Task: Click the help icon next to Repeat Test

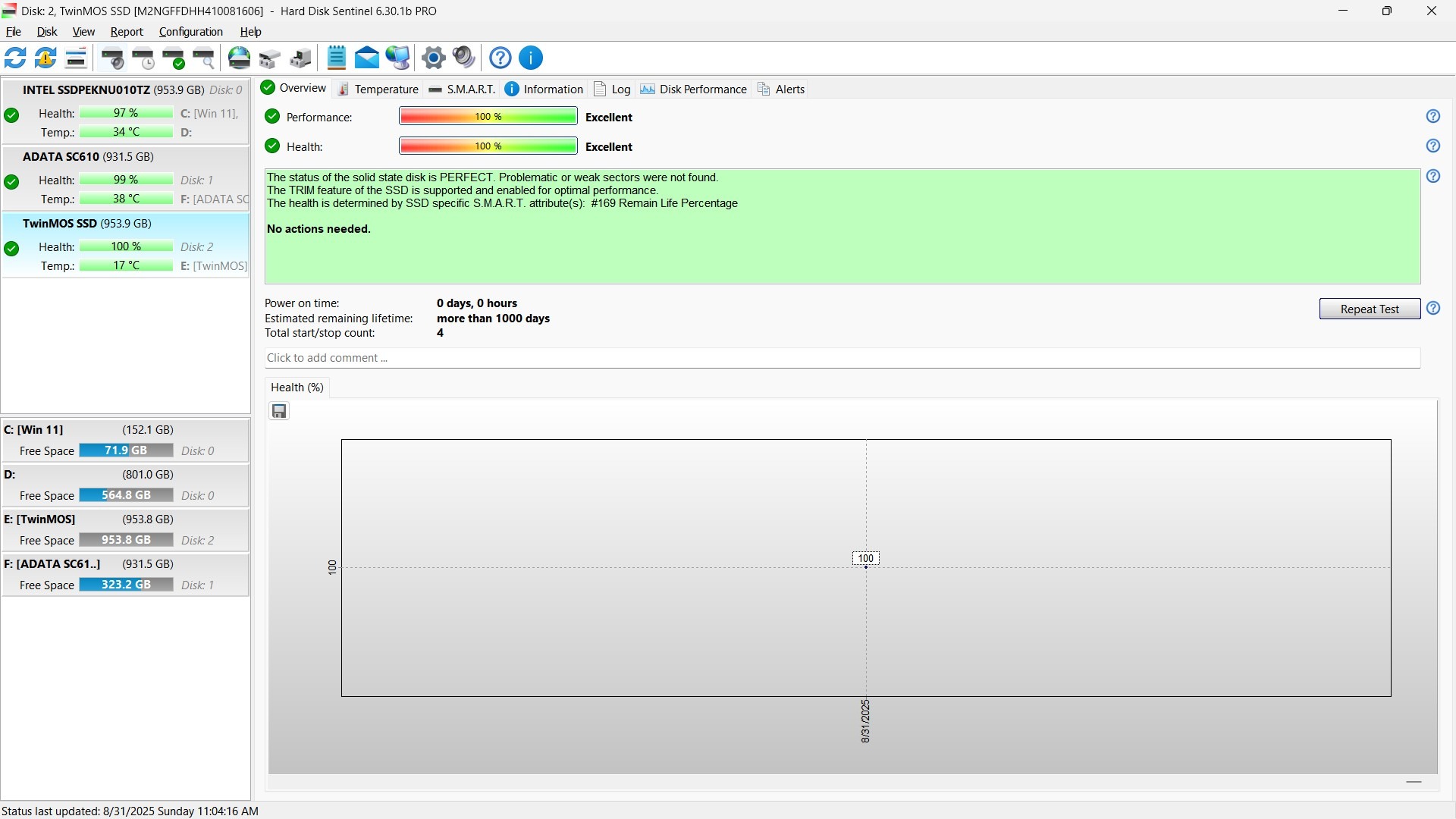Action: click(x=1433, y=308)
